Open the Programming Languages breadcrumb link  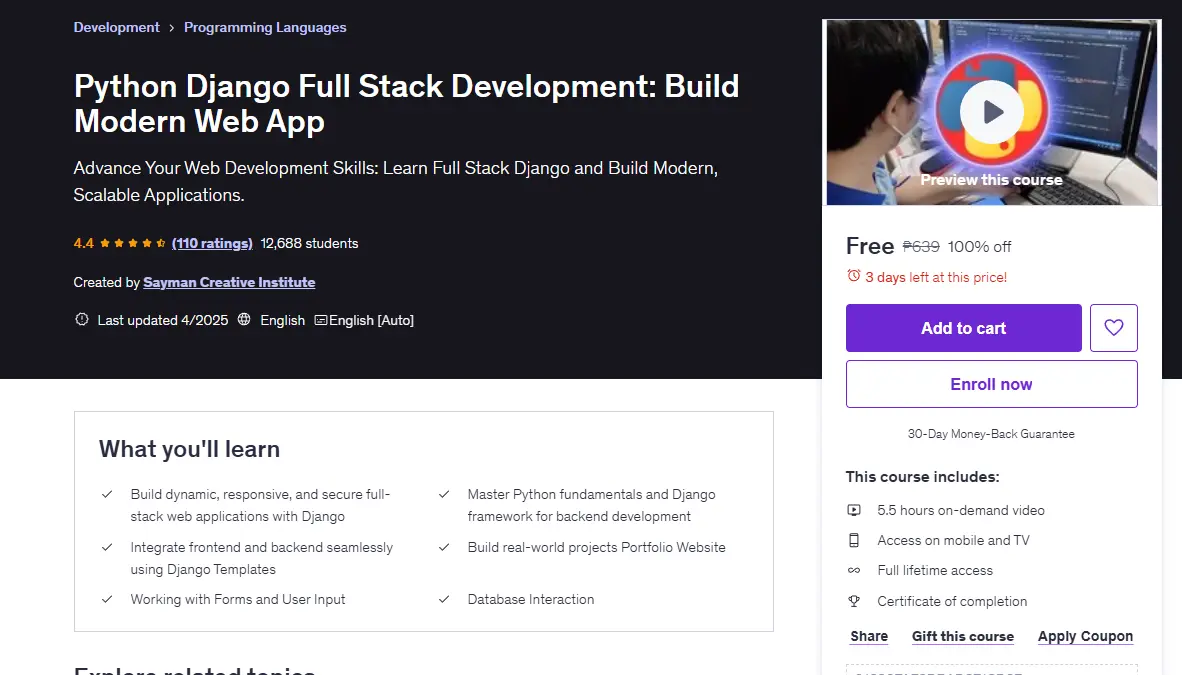click(265, 27)
